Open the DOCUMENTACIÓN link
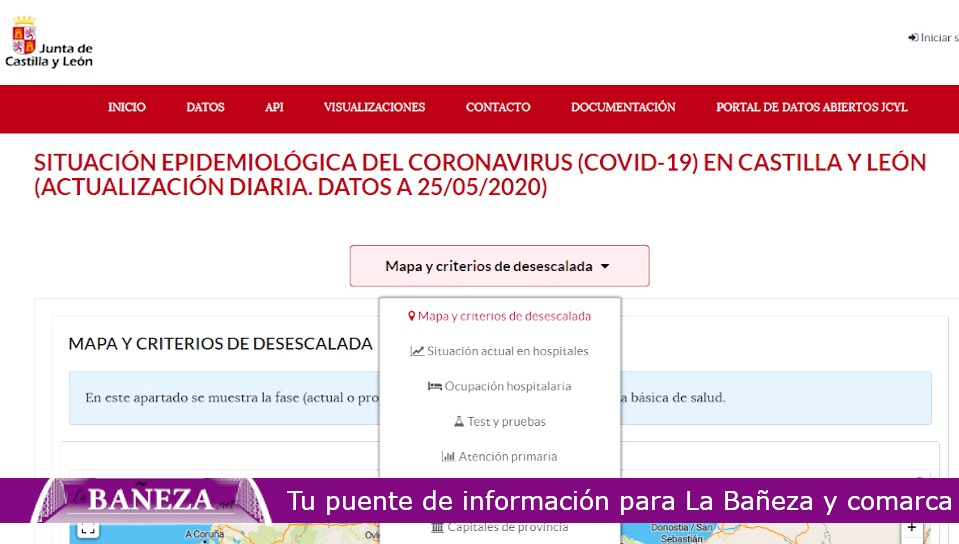This screenshot has width=959, height=544. click(623, 107)
